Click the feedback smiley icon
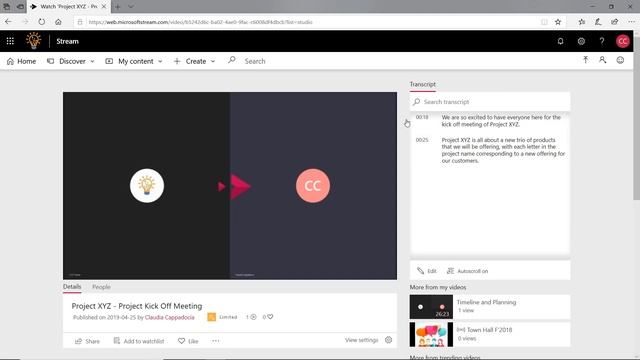640x360 pixels. [620, 60]
